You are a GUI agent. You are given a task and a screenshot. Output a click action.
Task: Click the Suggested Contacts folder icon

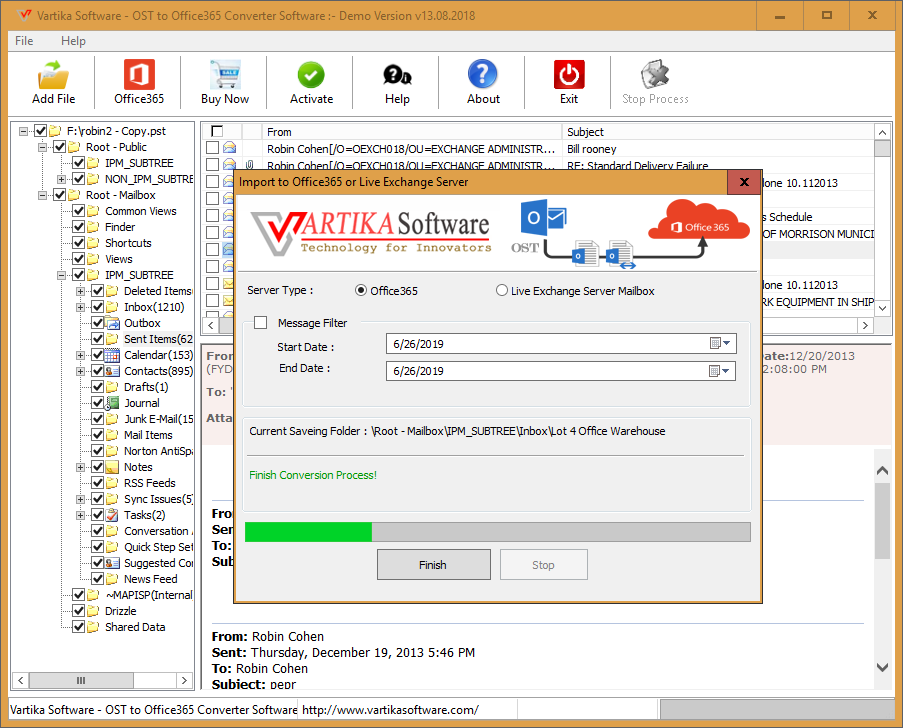click(x=113, y=563)
